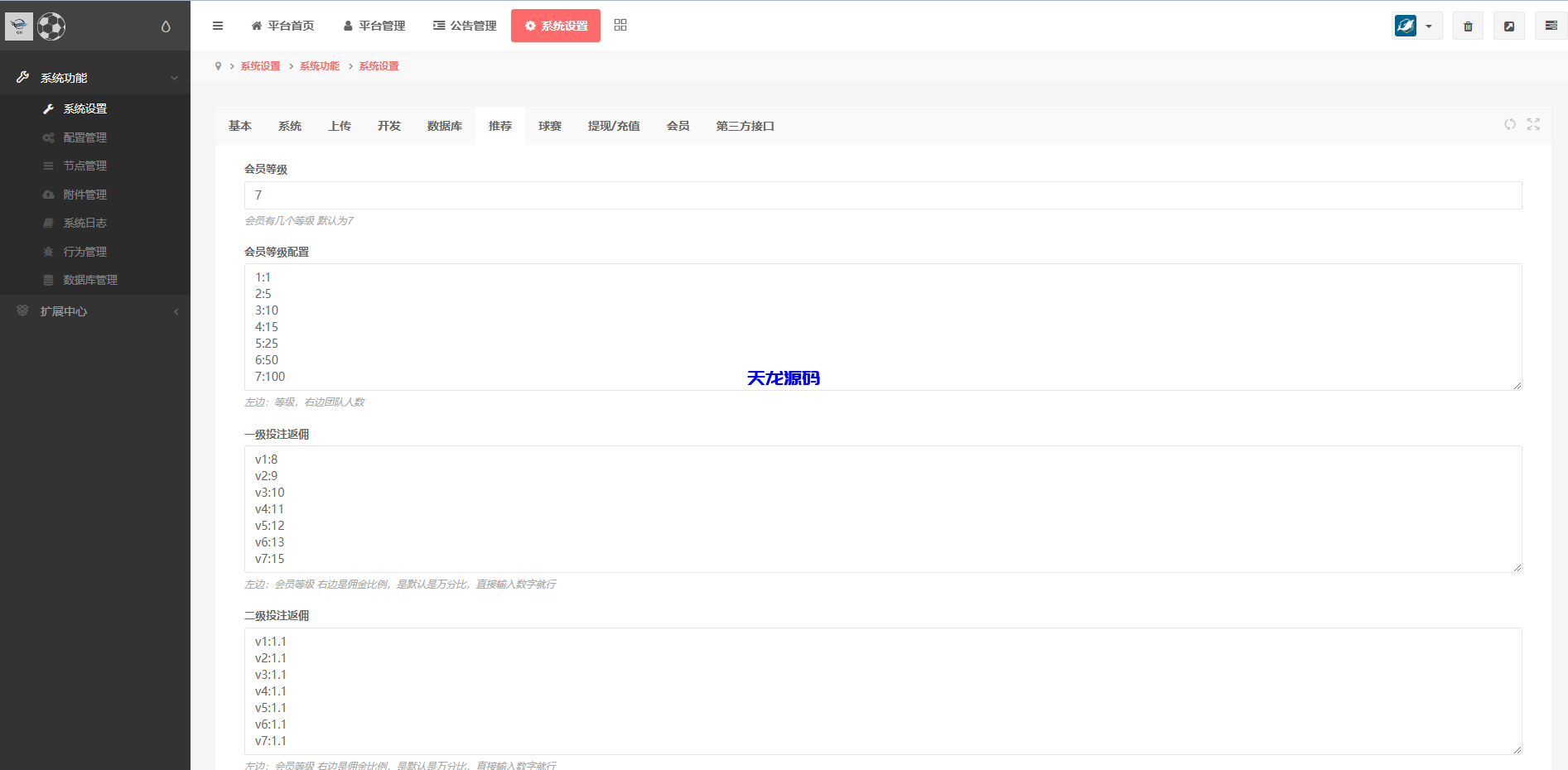Go to 公告管理 in the top navigation
This screenshot has width=1568, height=770.
464,26
